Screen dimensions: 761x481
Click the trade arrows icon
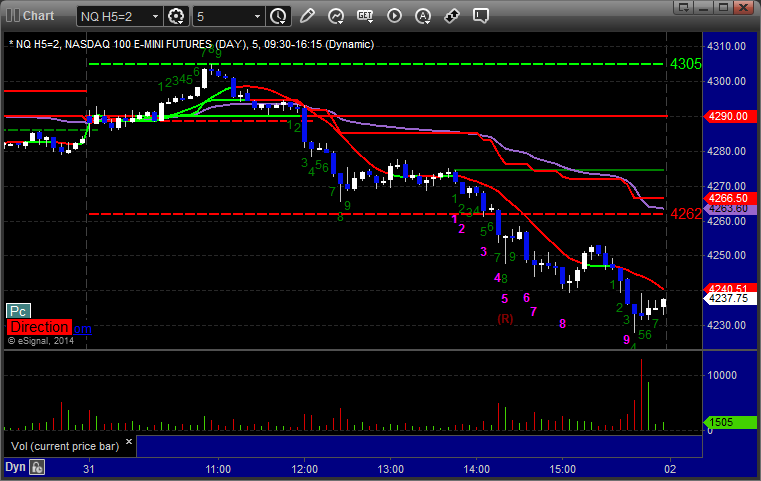click(452, 16)
